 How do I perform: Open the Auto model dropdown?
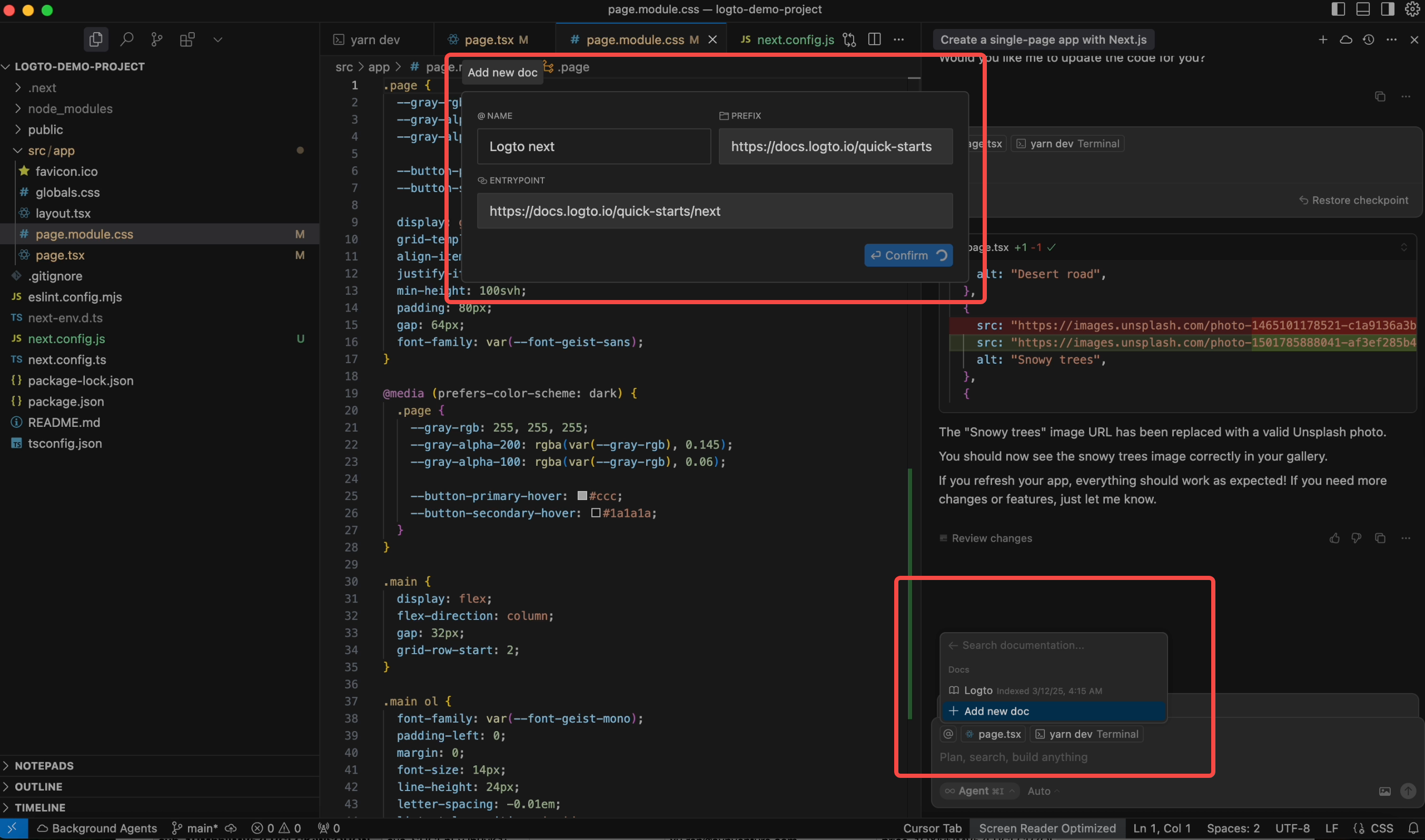tap(1043, 792)
